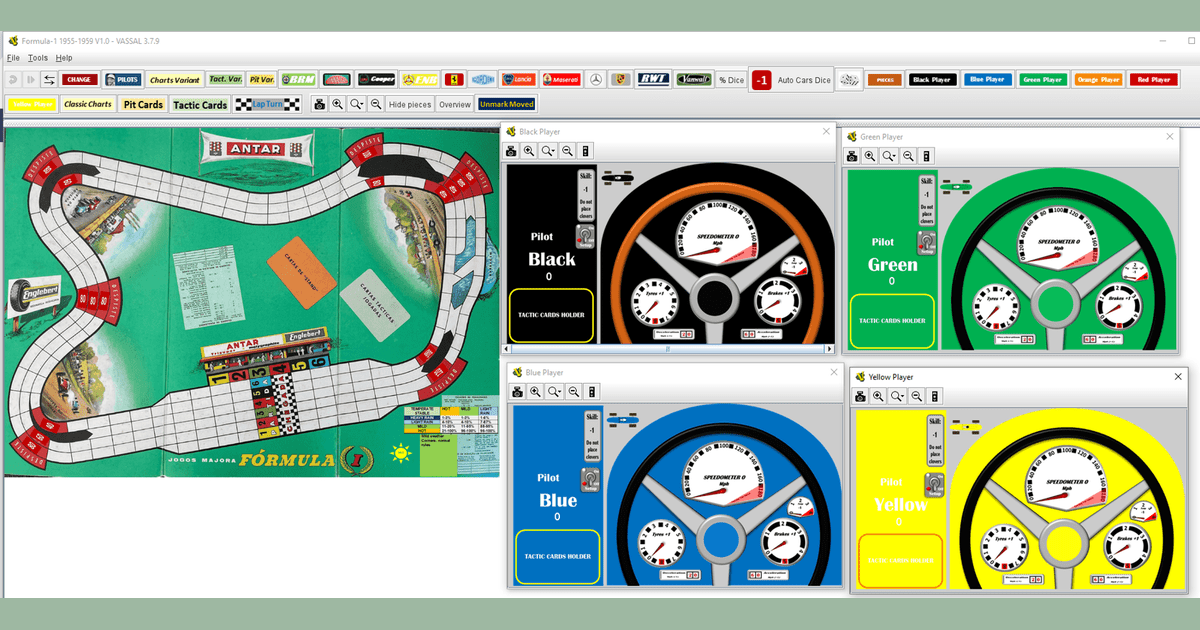Open the Vanwall team button

pos(693,79)
